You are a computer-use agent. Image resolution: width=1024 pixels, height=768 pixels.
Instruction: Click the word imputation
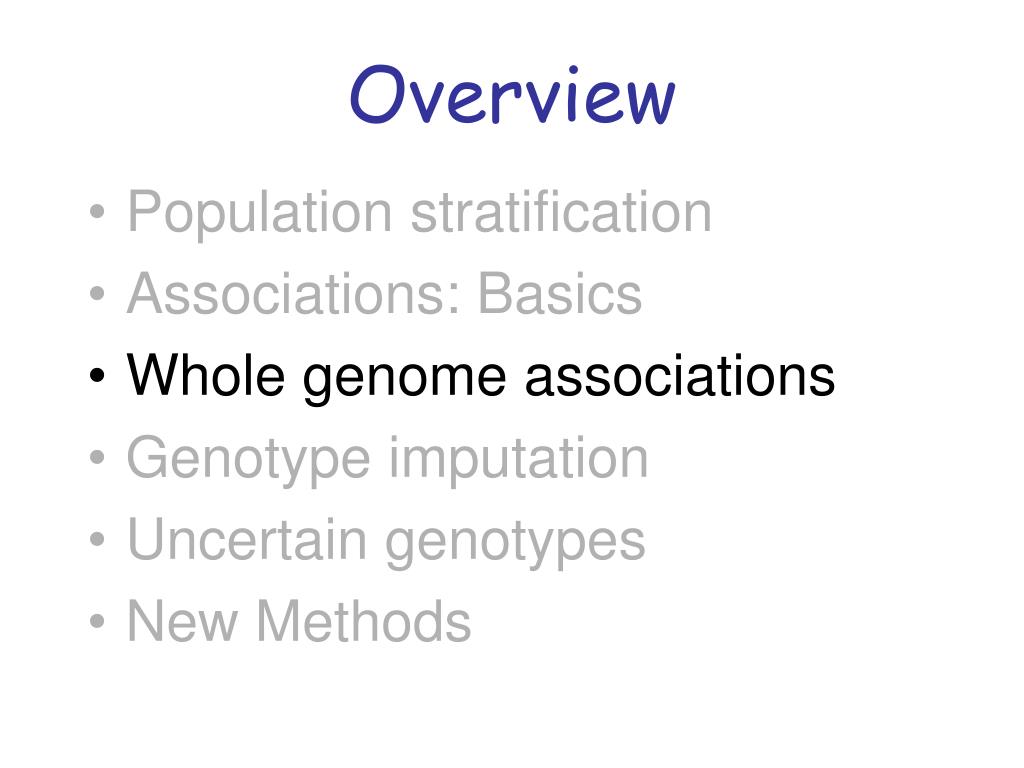coord(519,458)
